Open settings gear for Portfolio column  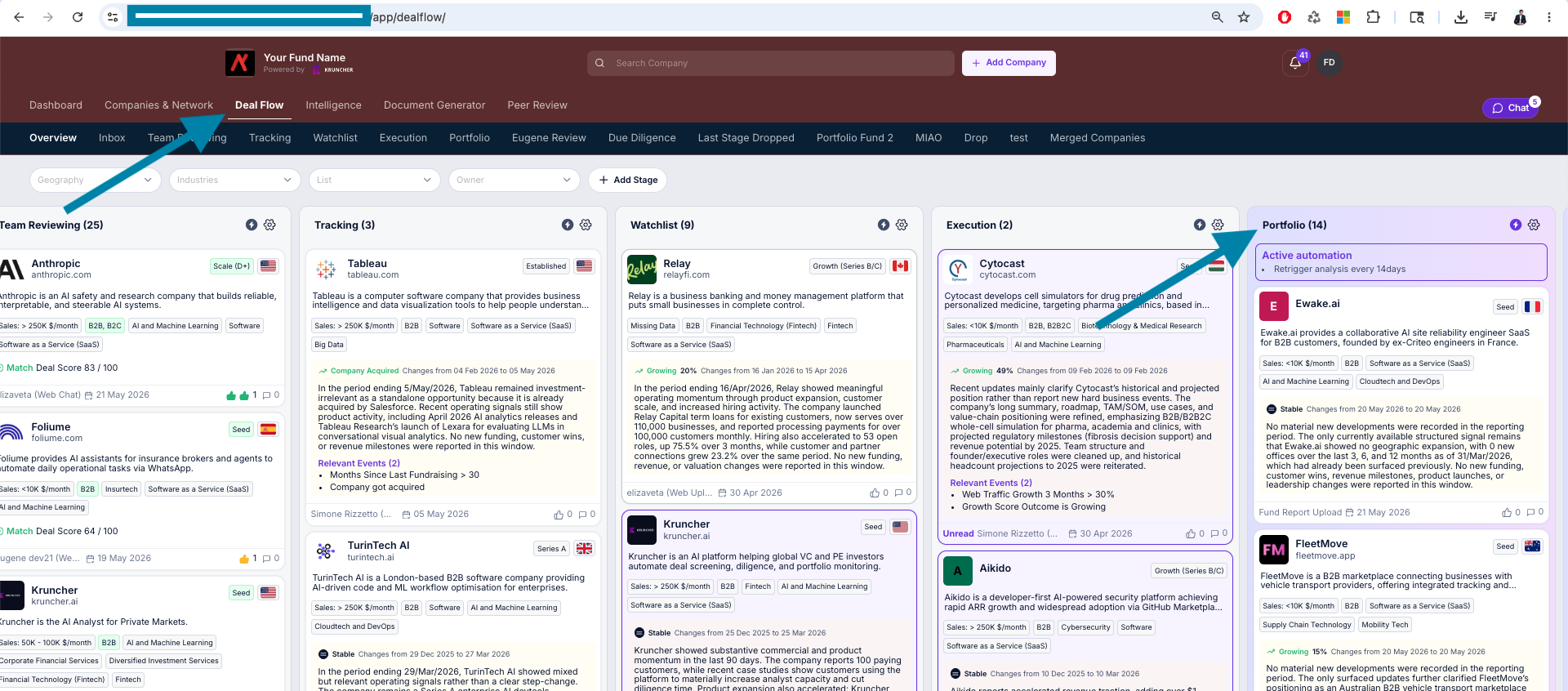pyautogui.click(x=1534, y=225)
